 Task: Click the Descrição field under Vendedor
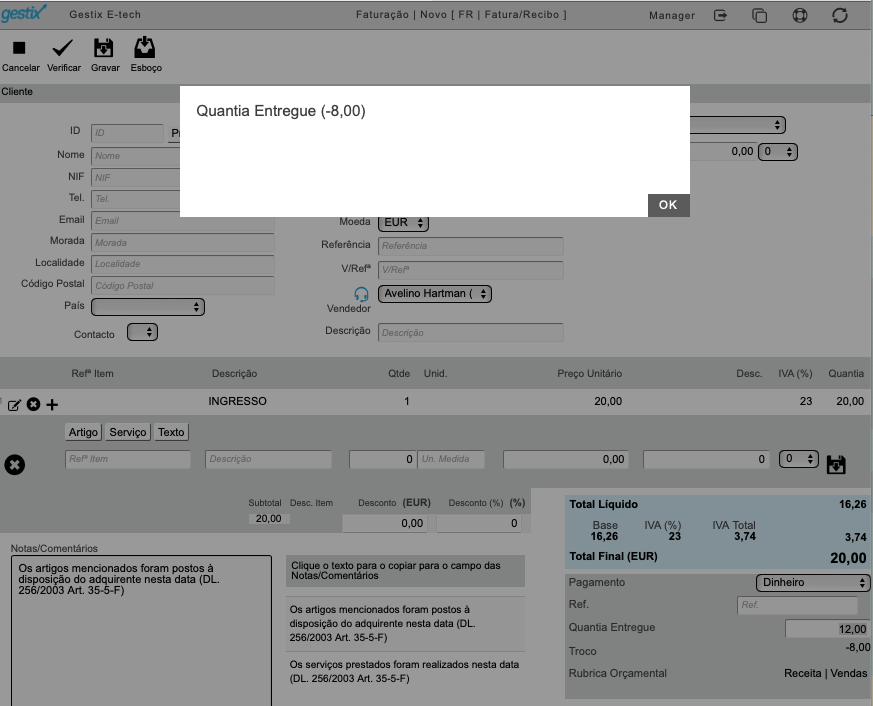tap(470, 332)
